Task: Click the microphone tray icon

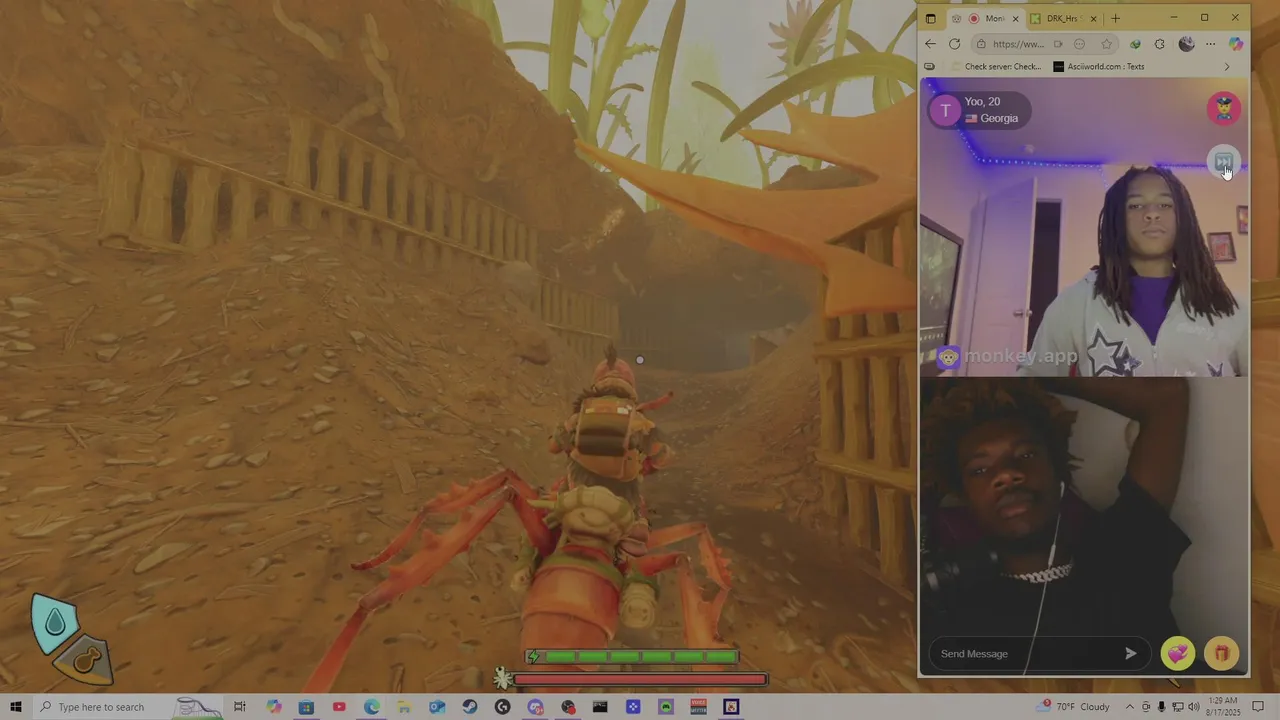Action: point(1161,707)
